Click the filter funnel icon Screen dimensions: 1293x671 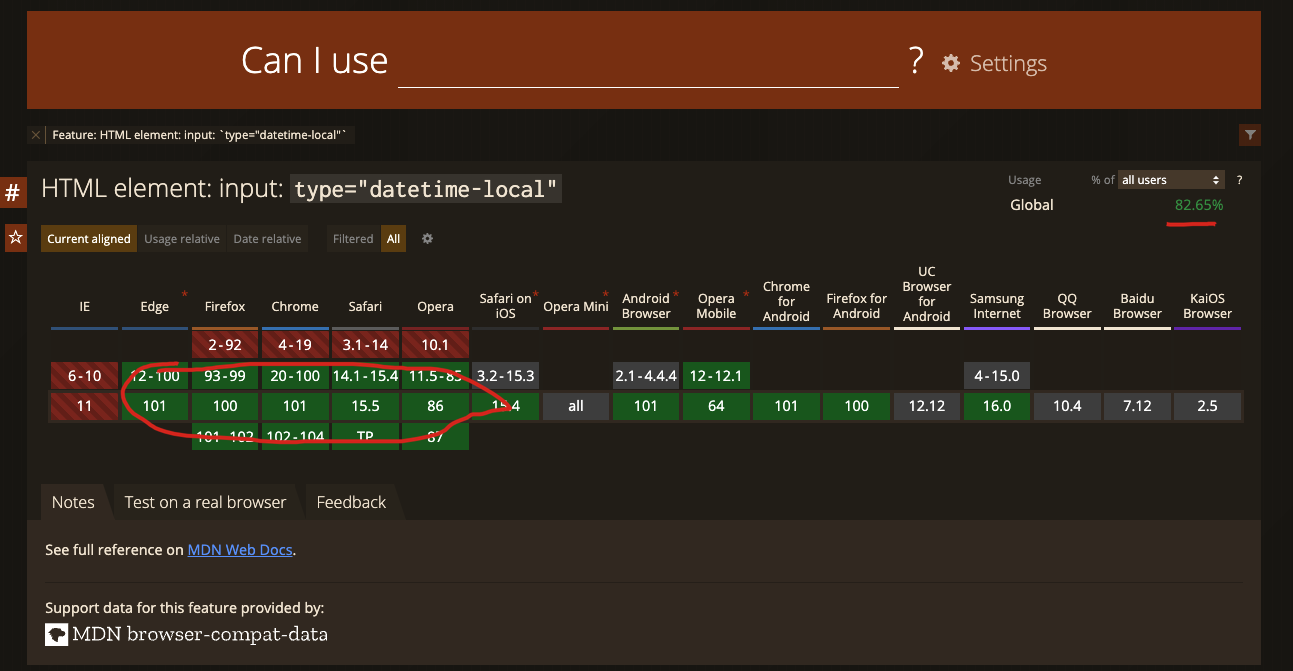(1249, 135)
